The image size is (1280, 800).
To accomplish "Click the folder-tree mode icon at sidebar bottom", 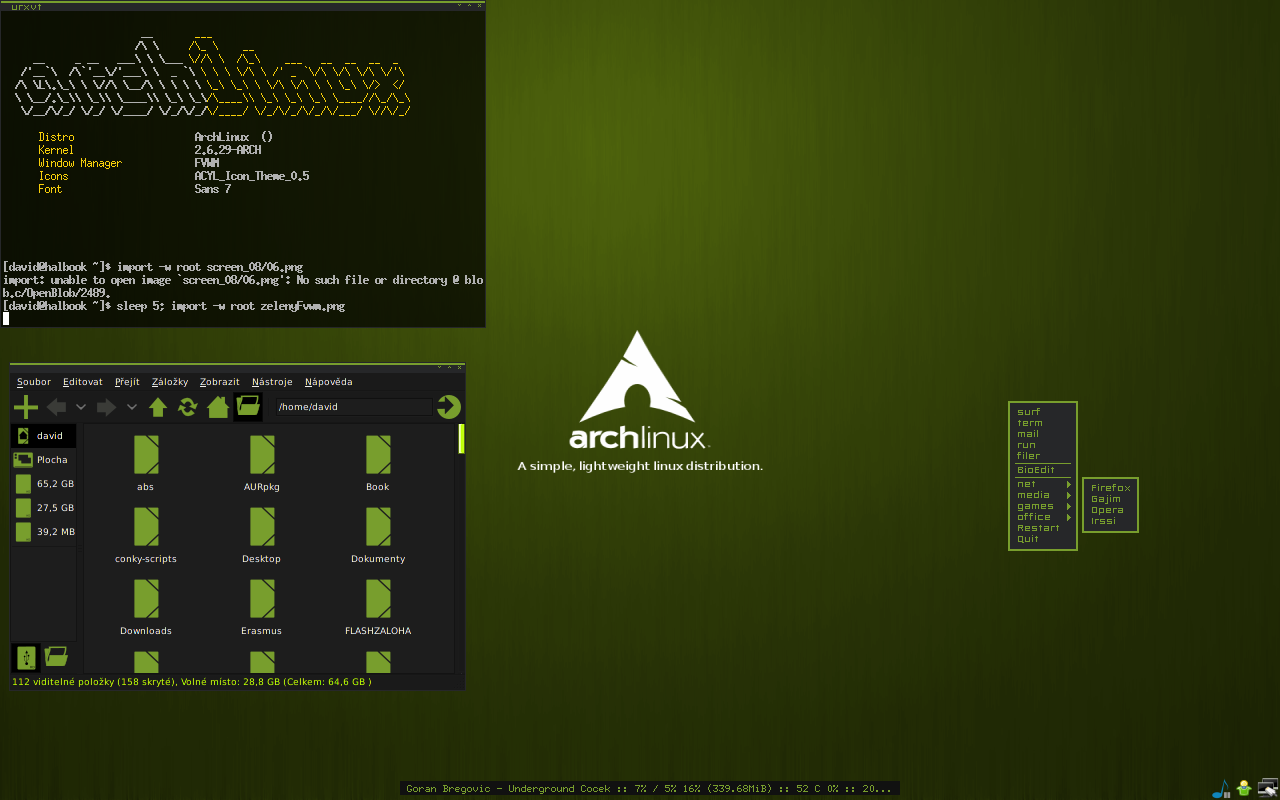I will [x=56, y=657].
